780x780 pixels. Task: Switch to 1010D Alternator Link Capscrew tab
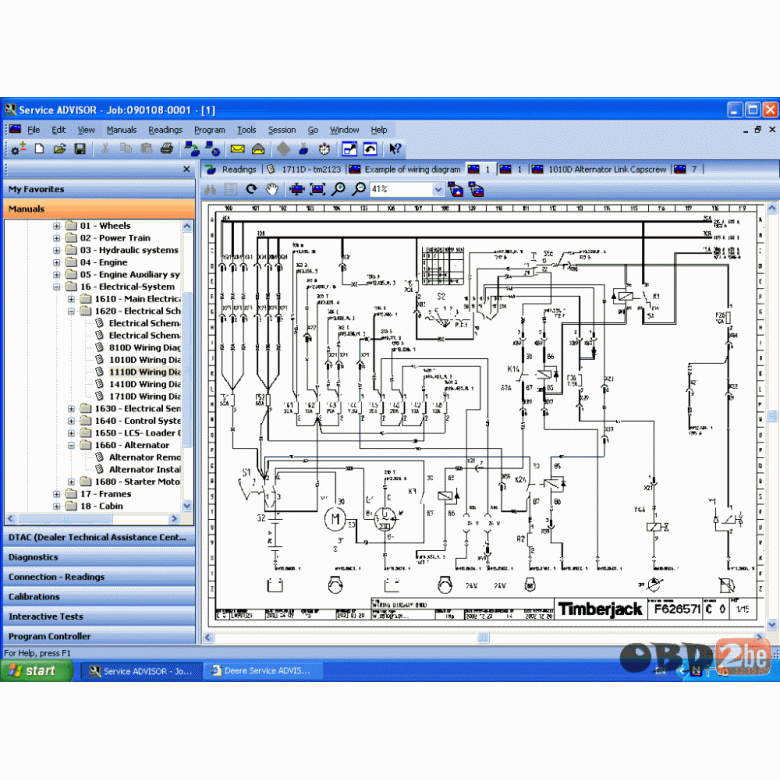(600, 169)
